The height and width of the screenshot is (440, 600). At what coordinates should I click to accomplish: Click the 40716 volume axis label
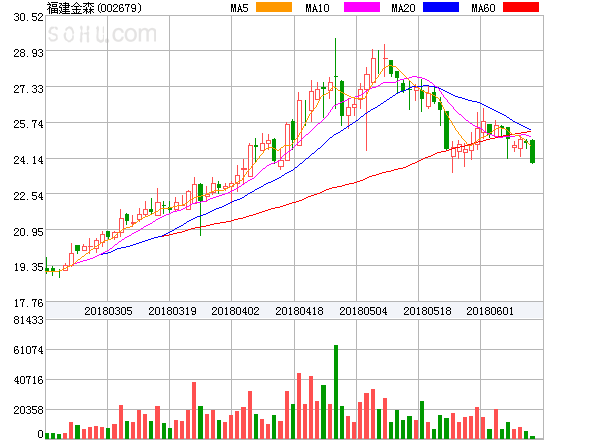[28, 380]
